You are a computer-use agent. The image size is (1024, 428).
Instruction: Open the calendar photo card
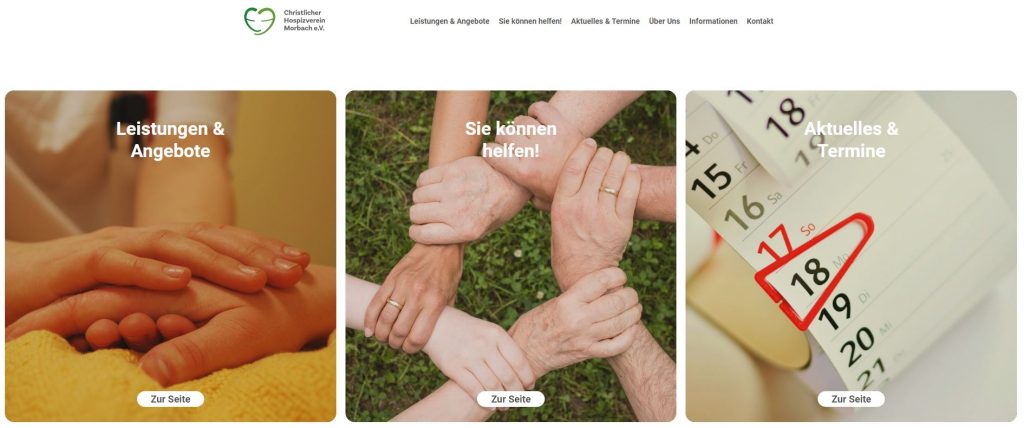coord(851,256)
